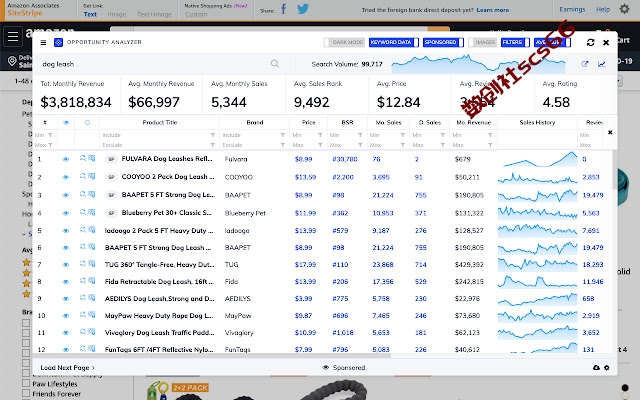The height and width of the screenshot is (400, 640).
Task: Sort by the Product Title column header
Action: coord(160,122)
